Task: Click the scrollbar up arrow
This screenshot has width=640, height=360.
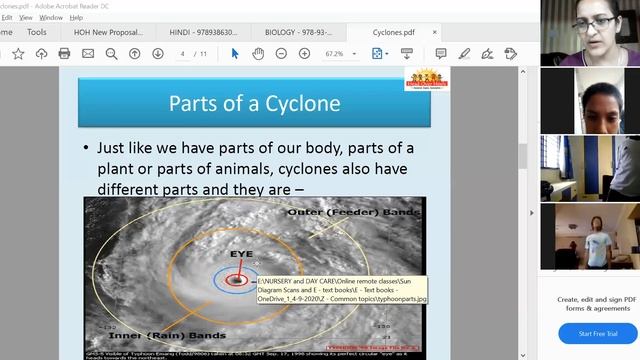Action: (523, 71)
